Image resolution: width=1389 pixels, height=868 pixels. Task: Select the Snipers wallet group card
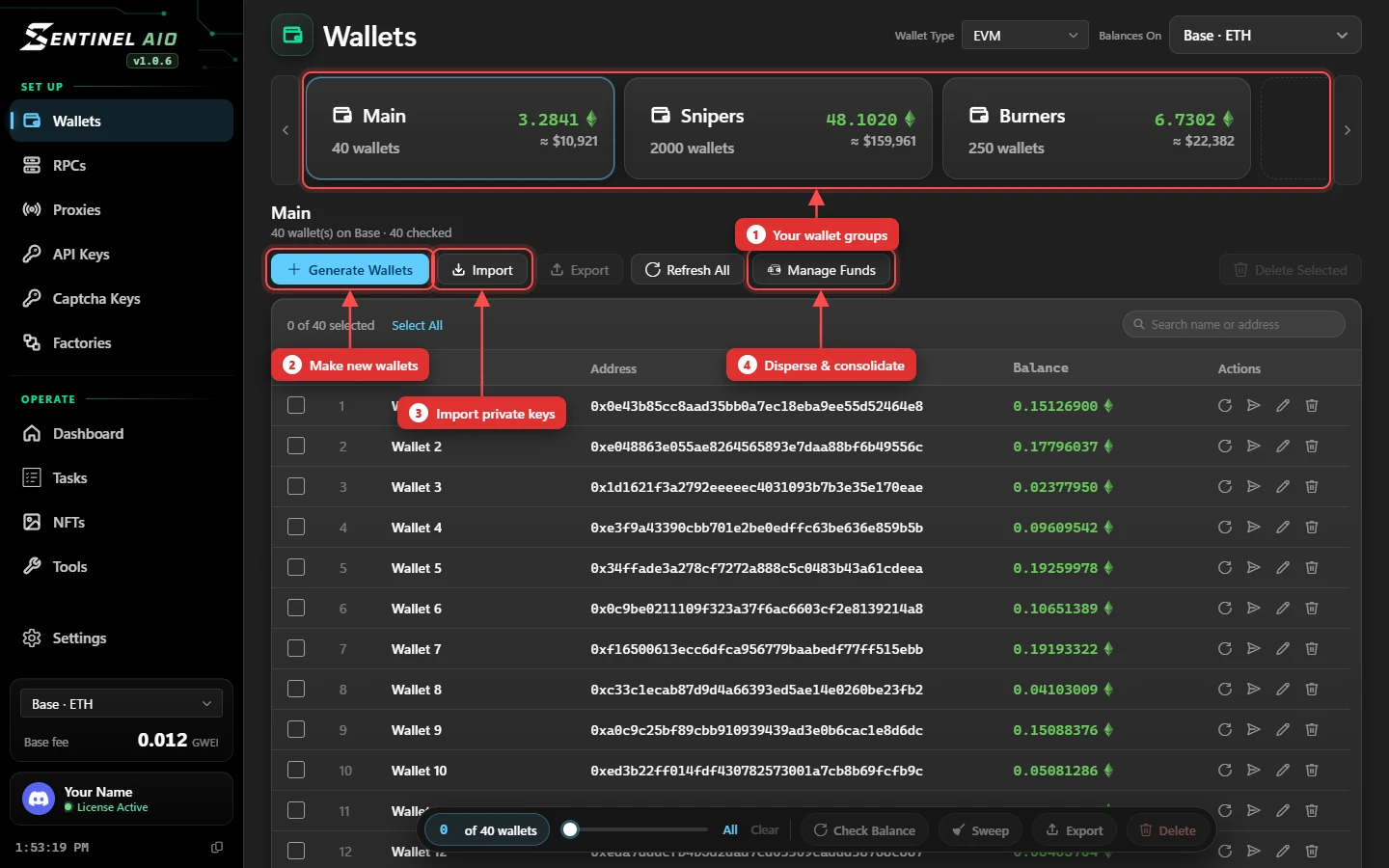coord(778,129)
